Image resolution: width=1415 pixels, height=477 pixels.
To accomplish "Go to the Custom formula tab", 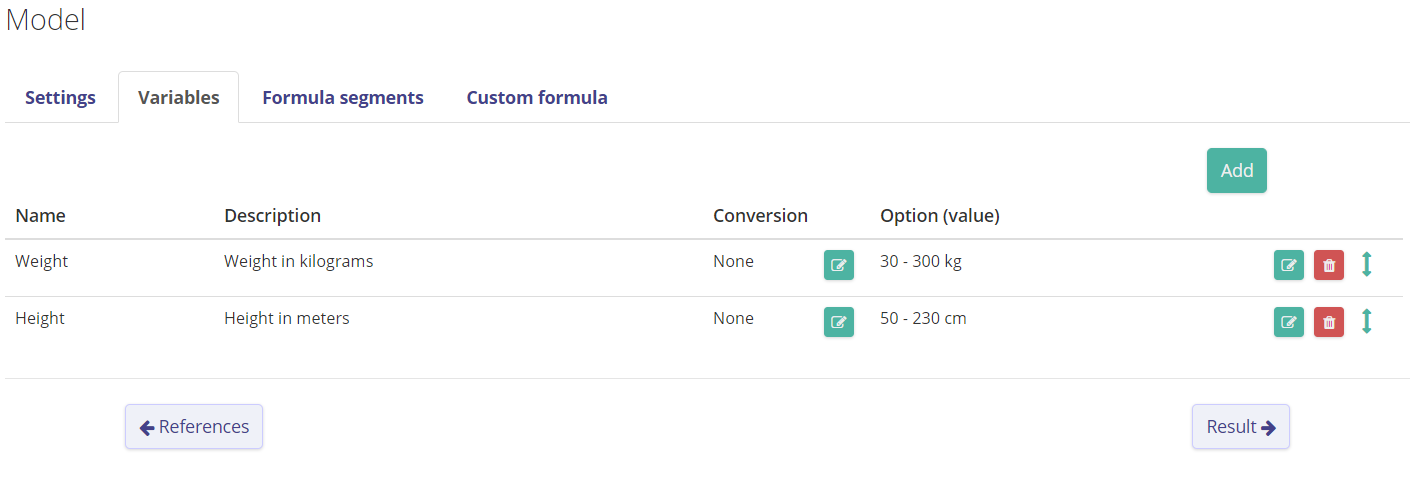I will (x=537, y=98).
